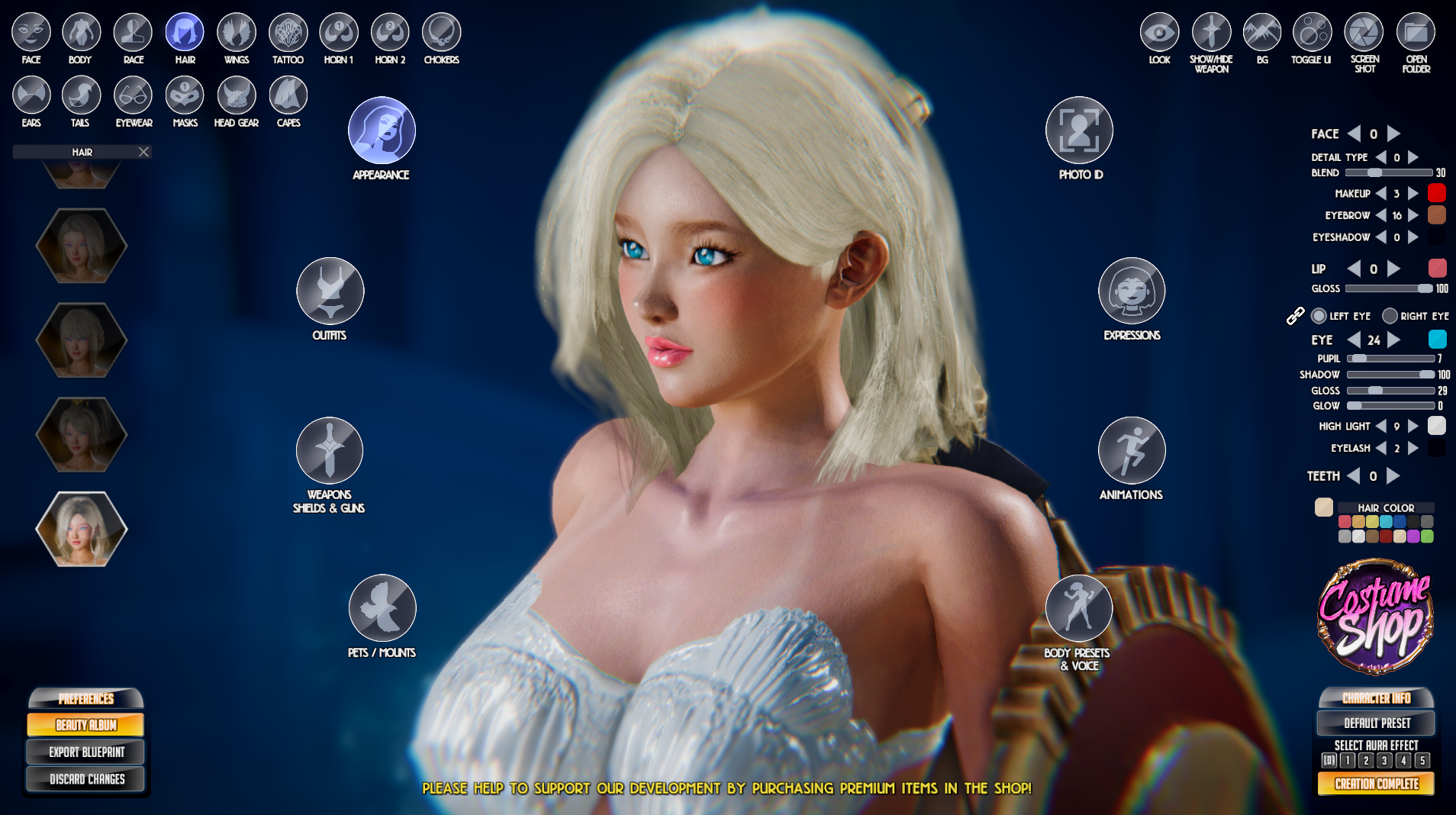Image resolution: width=1456 pixels, height=815 pixels.
Task: Pick green in Hair Color palette
Action: click(x=1427, y=536)
